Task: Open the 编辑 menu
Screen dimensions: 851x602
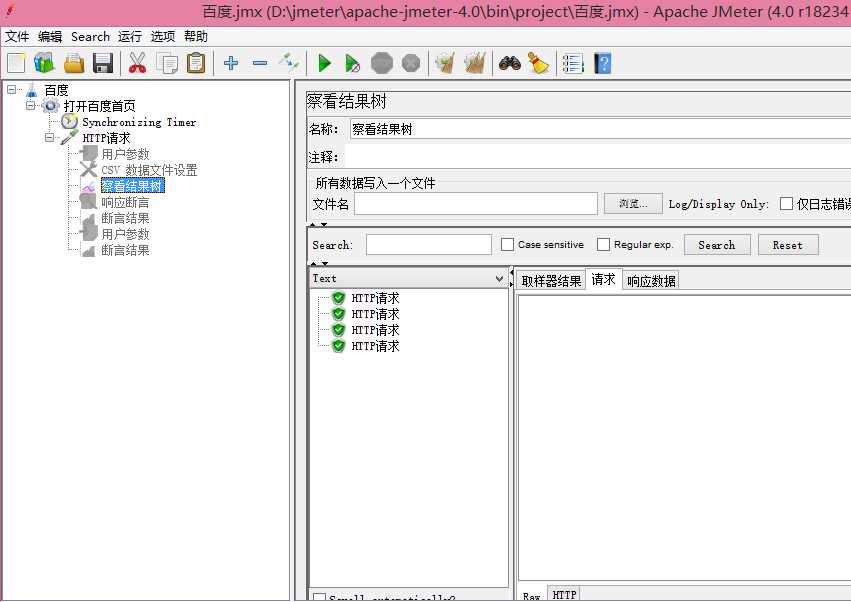Action: point(50,36)
